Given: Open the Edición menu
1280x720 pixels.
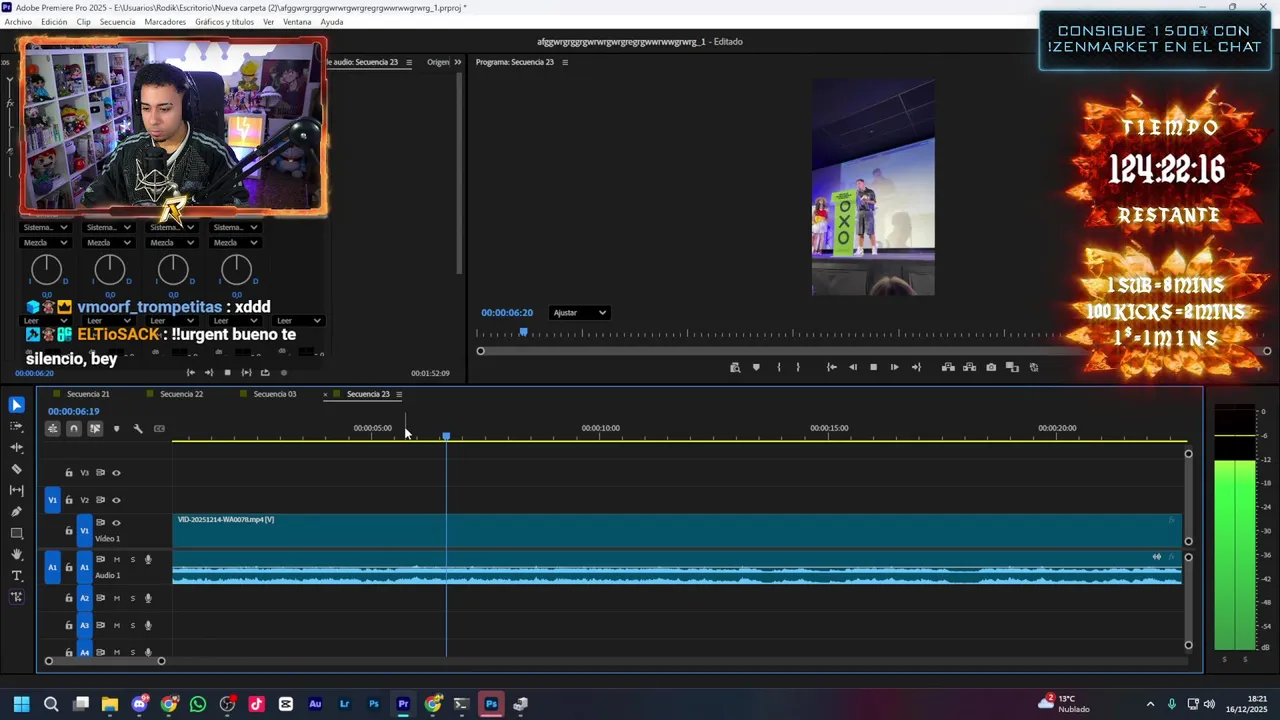Looking at the screenshot, I should click(54, 22).
